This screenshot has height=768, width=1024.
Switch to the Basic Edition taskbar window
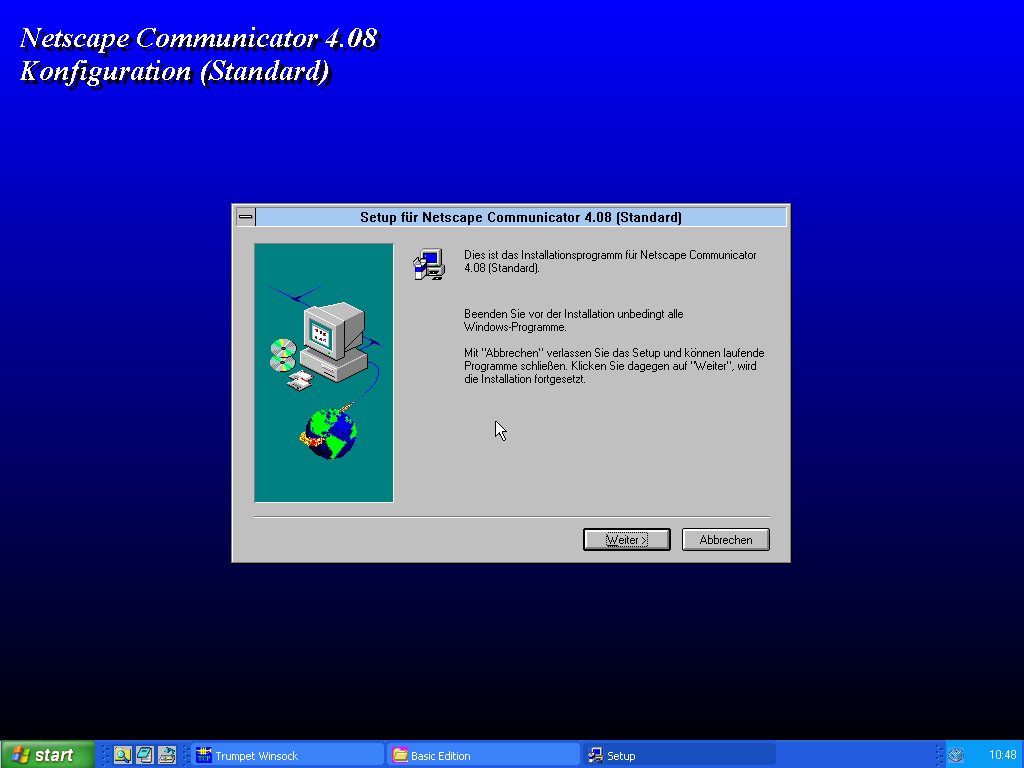[484, 755]
